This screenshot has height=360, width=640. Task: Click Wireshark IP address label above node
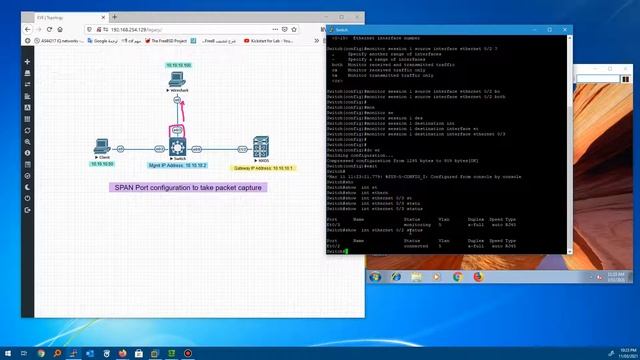(178, 65)
